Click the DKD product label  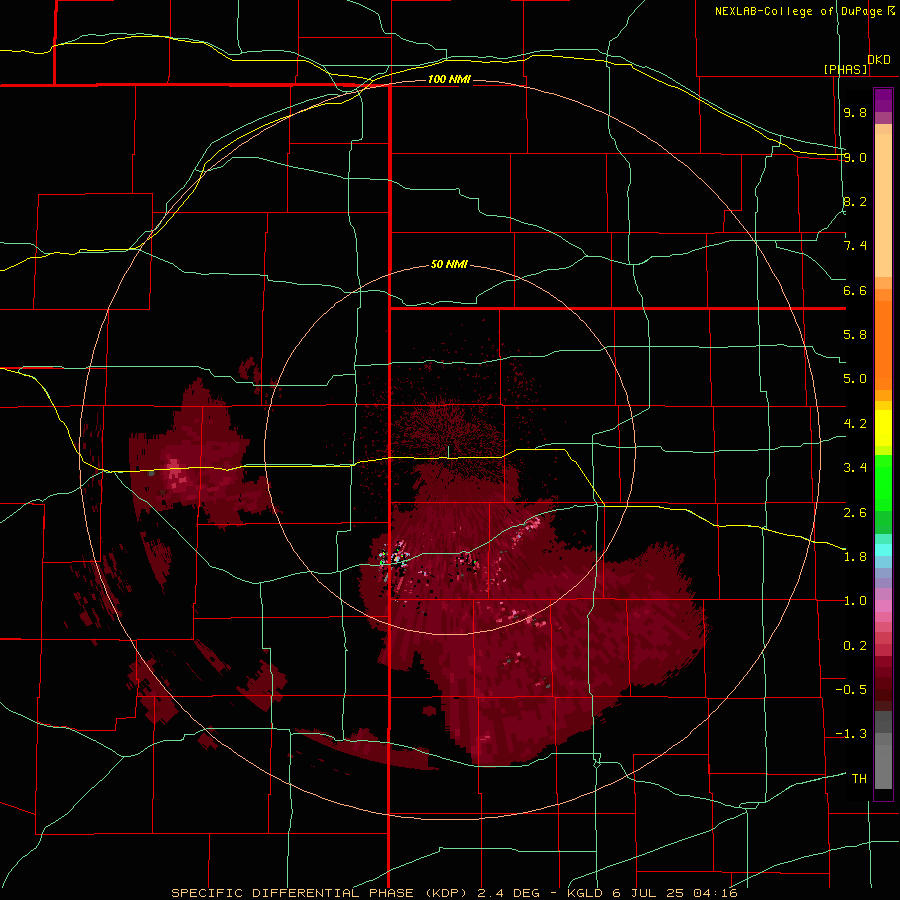[879, 60]
